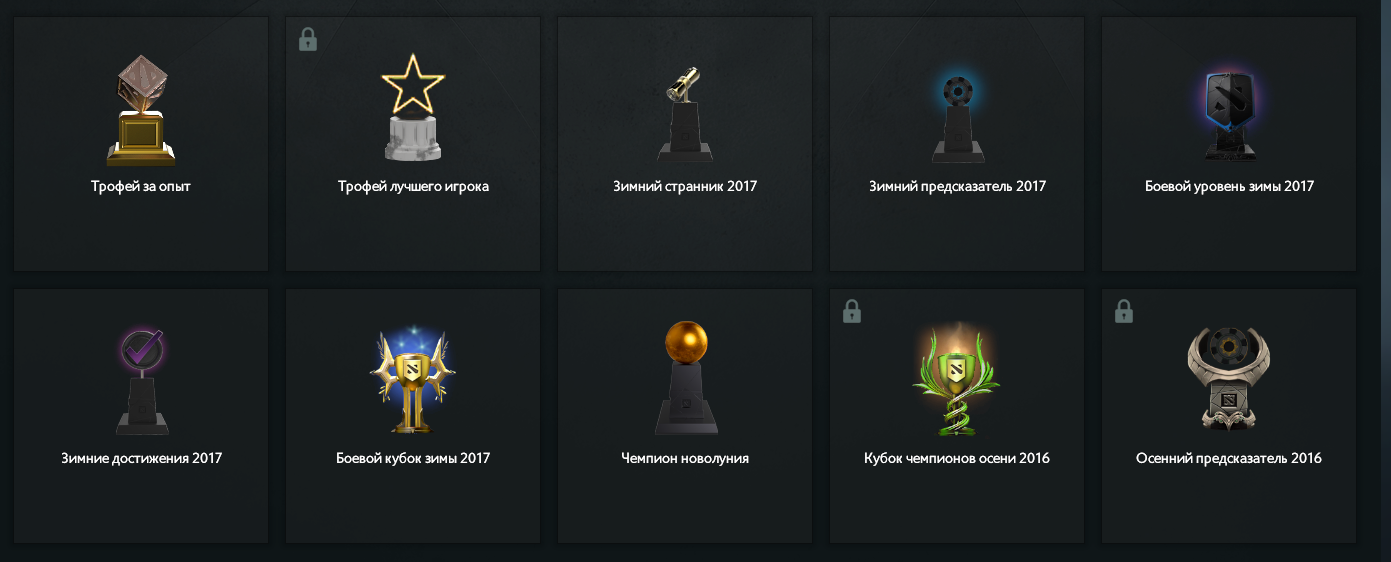Click the Зимний предсказатель 2017 caption
Viewport: 1391px width, 562px height.
pos(957,186)
